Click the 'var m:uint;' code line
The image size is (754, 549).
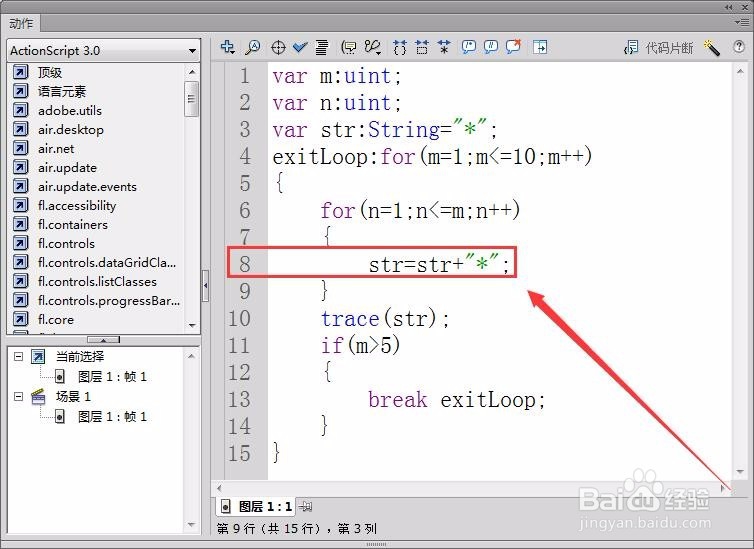click(x=337, y=76)
